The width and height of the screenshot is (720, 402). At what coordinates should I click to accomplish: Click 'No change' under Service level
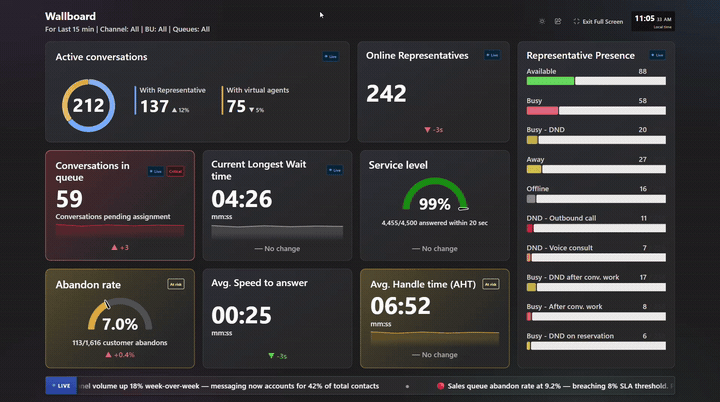pos(434,249)
